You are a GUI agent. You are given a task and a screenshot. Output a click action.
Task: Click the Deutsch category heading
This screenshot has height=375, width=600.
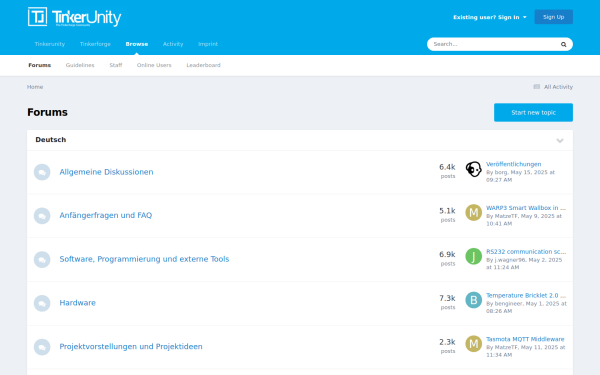51,140
